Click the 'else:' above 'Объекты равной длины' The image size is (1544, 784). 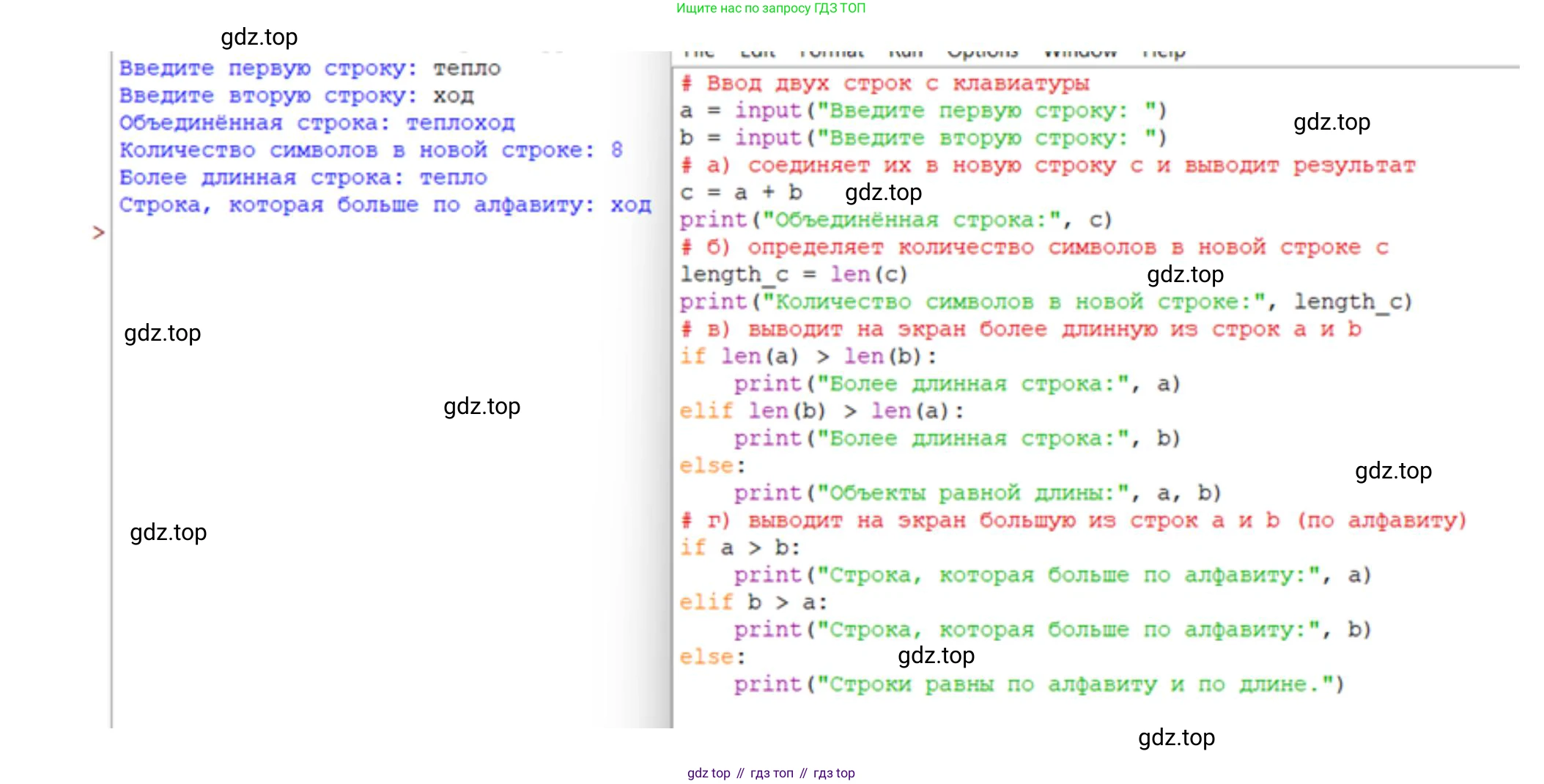(x=712, y=466)
